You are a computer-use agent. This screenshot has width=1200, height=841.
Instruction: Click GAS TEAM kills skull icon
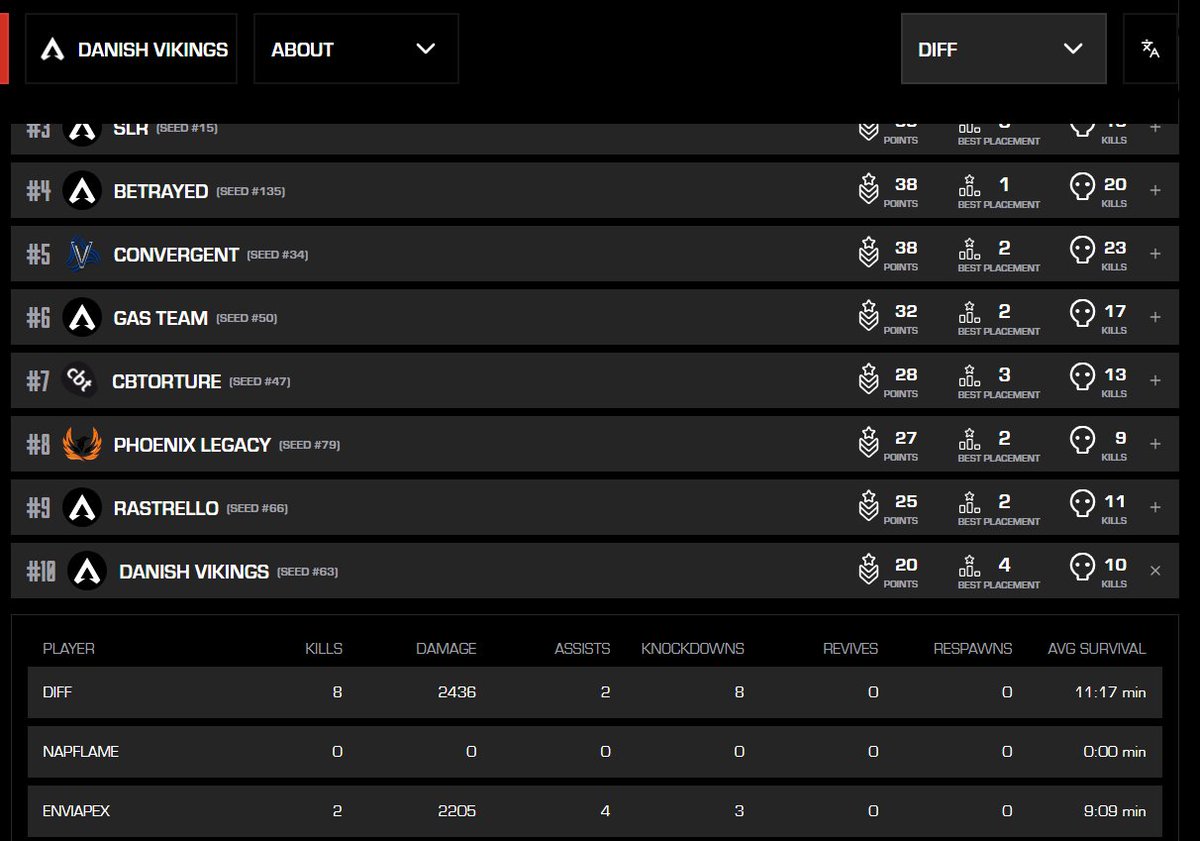1081,314
